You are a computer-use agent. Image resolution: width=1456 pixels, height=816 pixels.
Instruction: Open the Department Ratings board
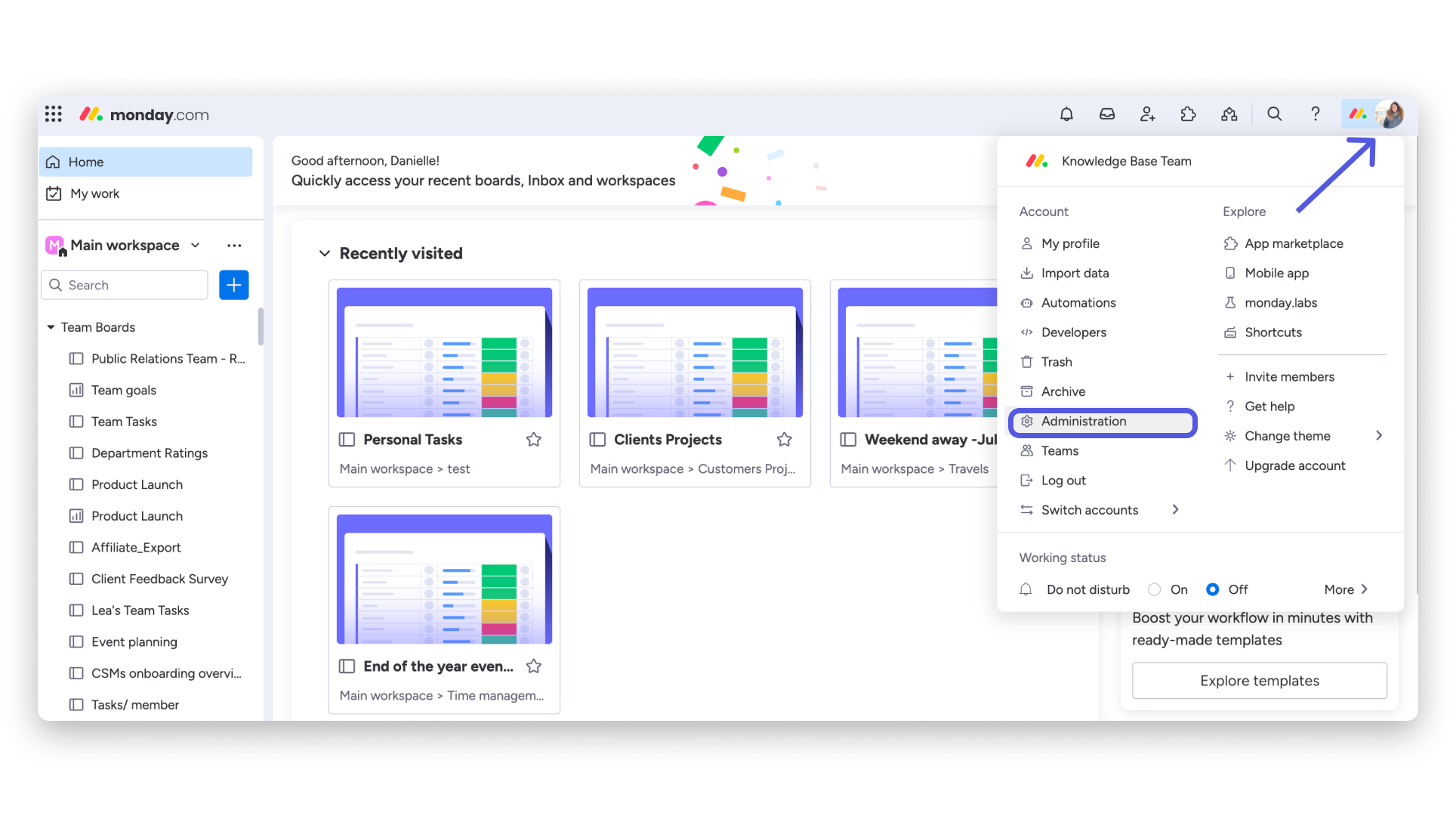[x=149, y=453]
